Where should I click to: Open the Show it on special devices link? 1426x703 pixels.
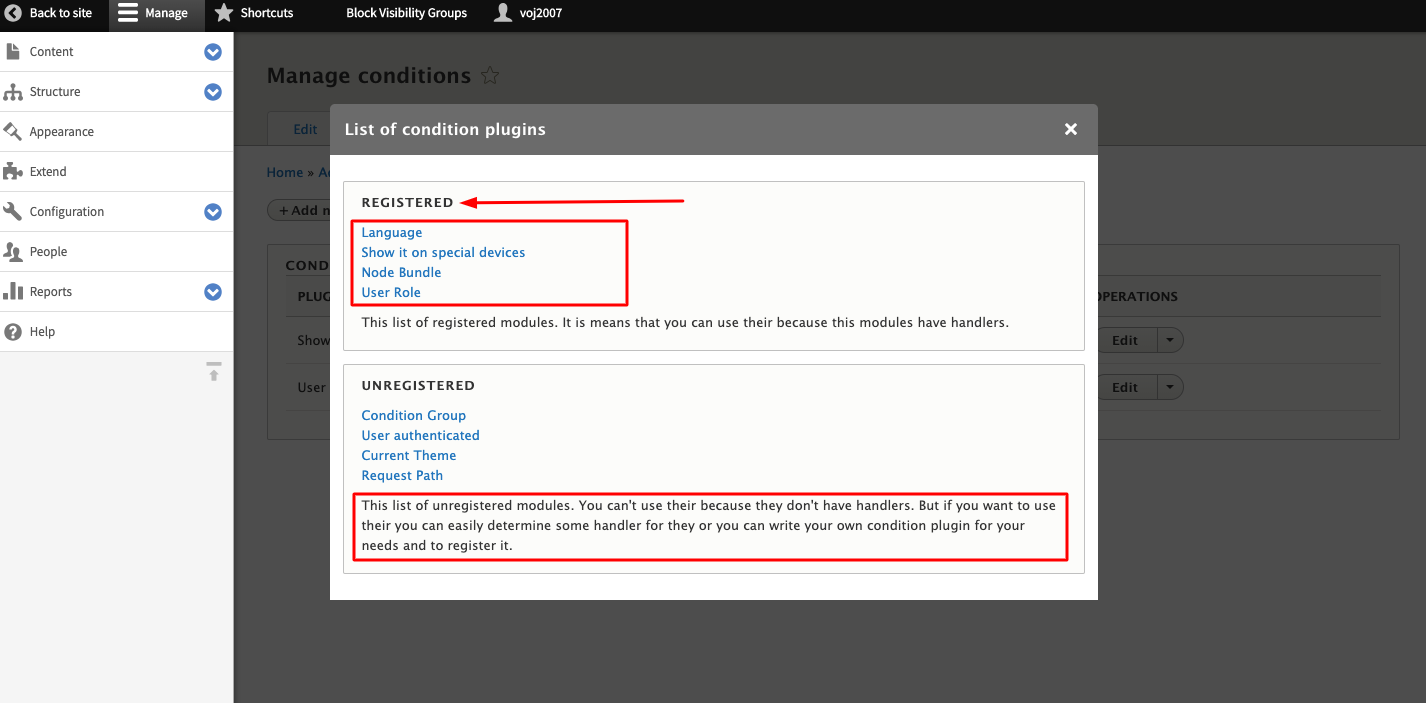tap(443, 253)
